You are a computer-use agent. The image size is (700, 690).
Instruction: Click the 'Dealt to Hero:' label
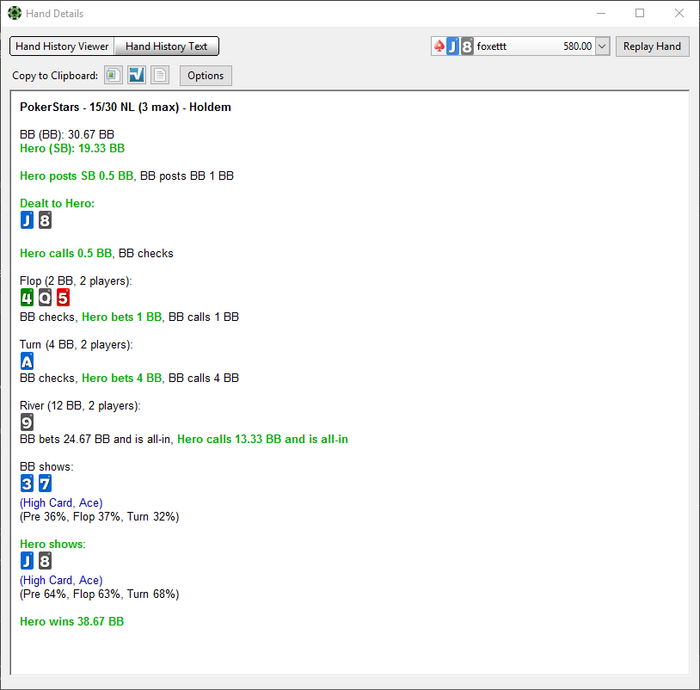pos(57,204)
